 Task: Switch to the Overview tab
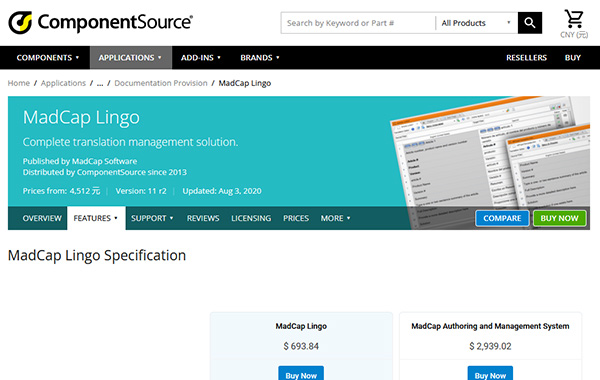pos(42,218)
